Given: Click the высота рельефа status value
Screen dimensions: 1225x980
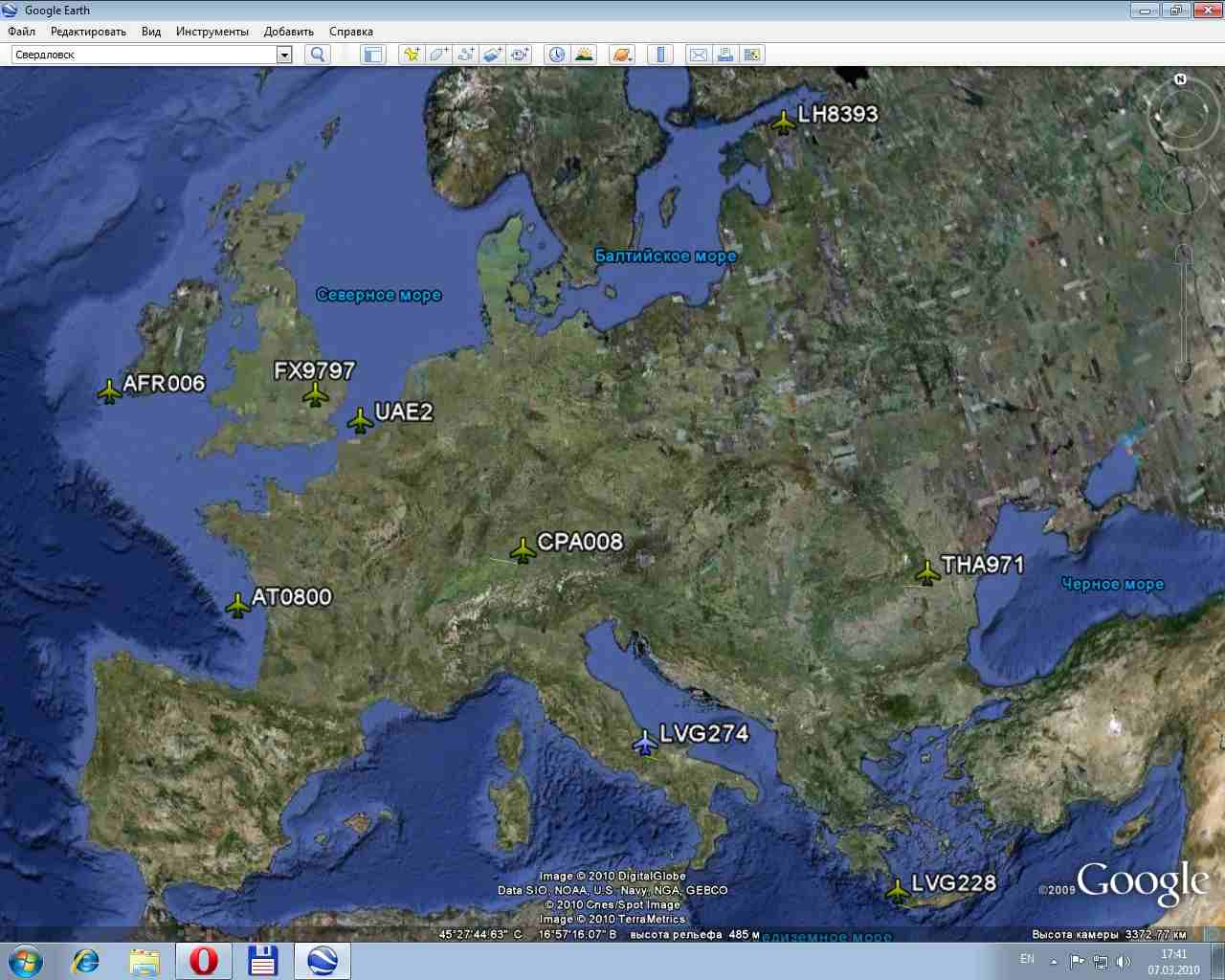Looking at the screenshot, I should click(695, 934).
